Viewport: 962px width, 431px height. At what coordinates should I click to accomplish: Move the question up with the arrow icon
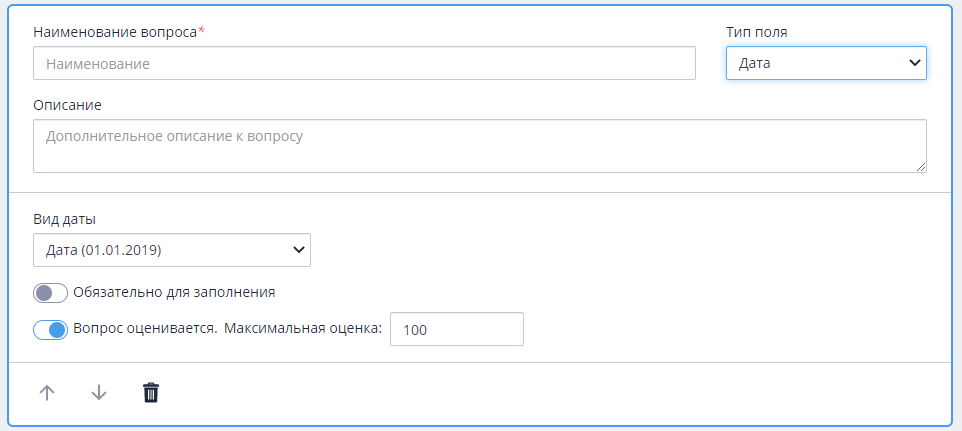click(x=47, y=392)
